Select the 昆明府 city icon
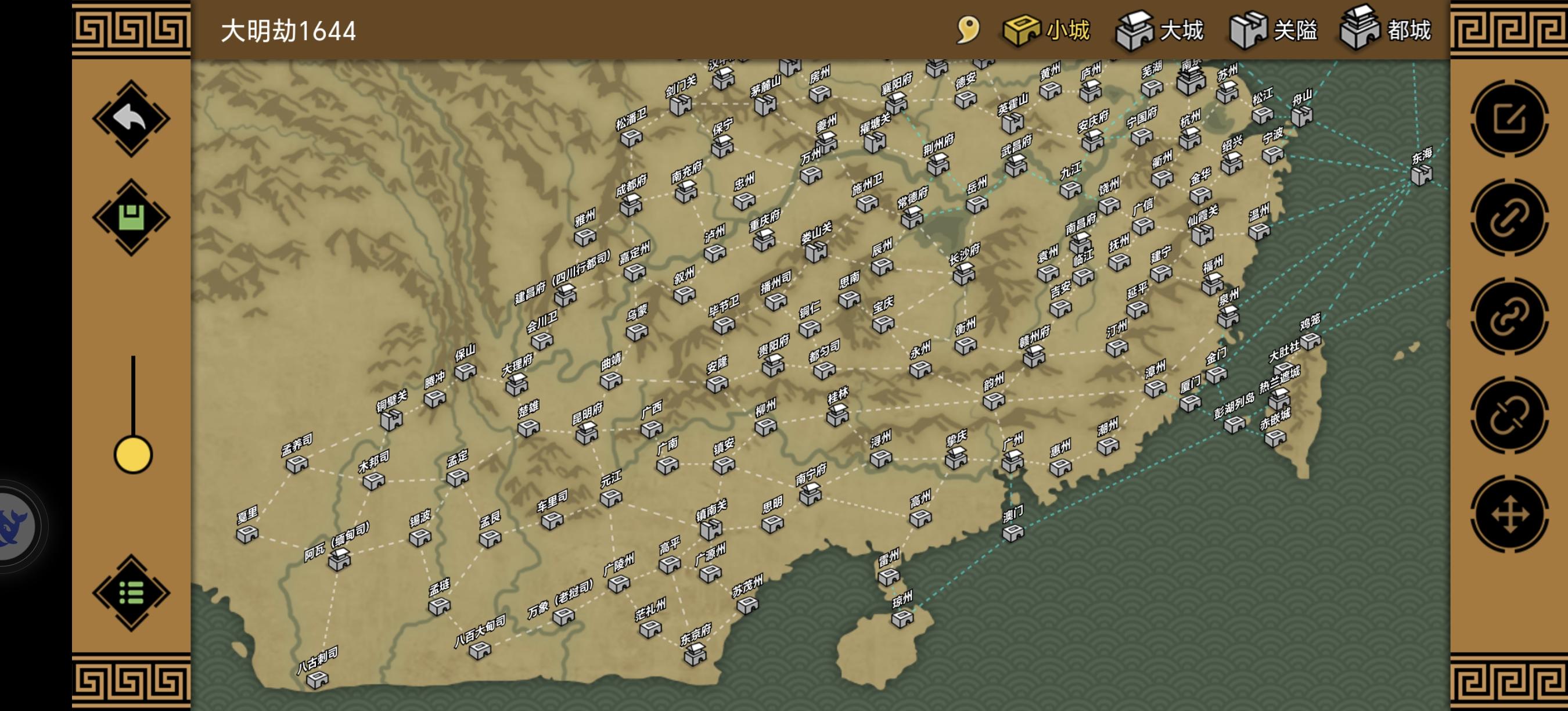This screenshot has height=711, width=1568. (587, 433)
